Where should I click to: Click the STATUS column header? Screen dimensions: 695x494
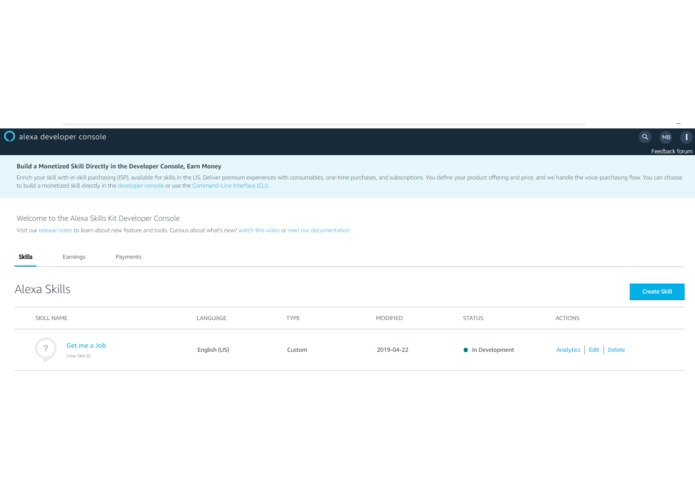tap(473, 318)
